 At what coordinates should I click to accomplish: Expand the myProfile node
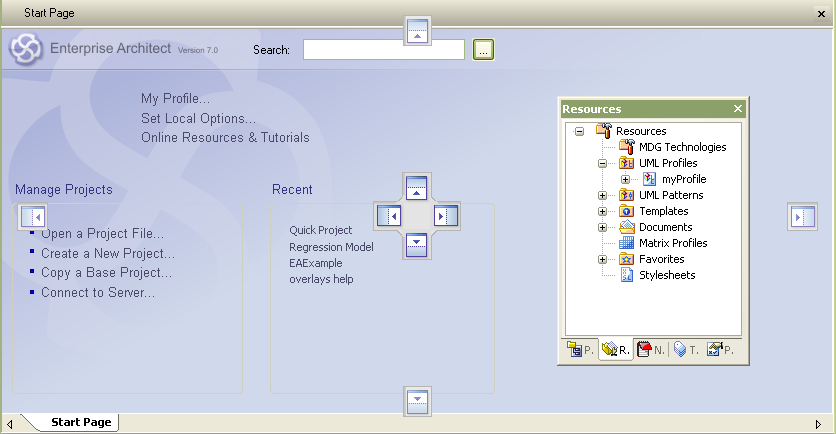click(625, 179)
